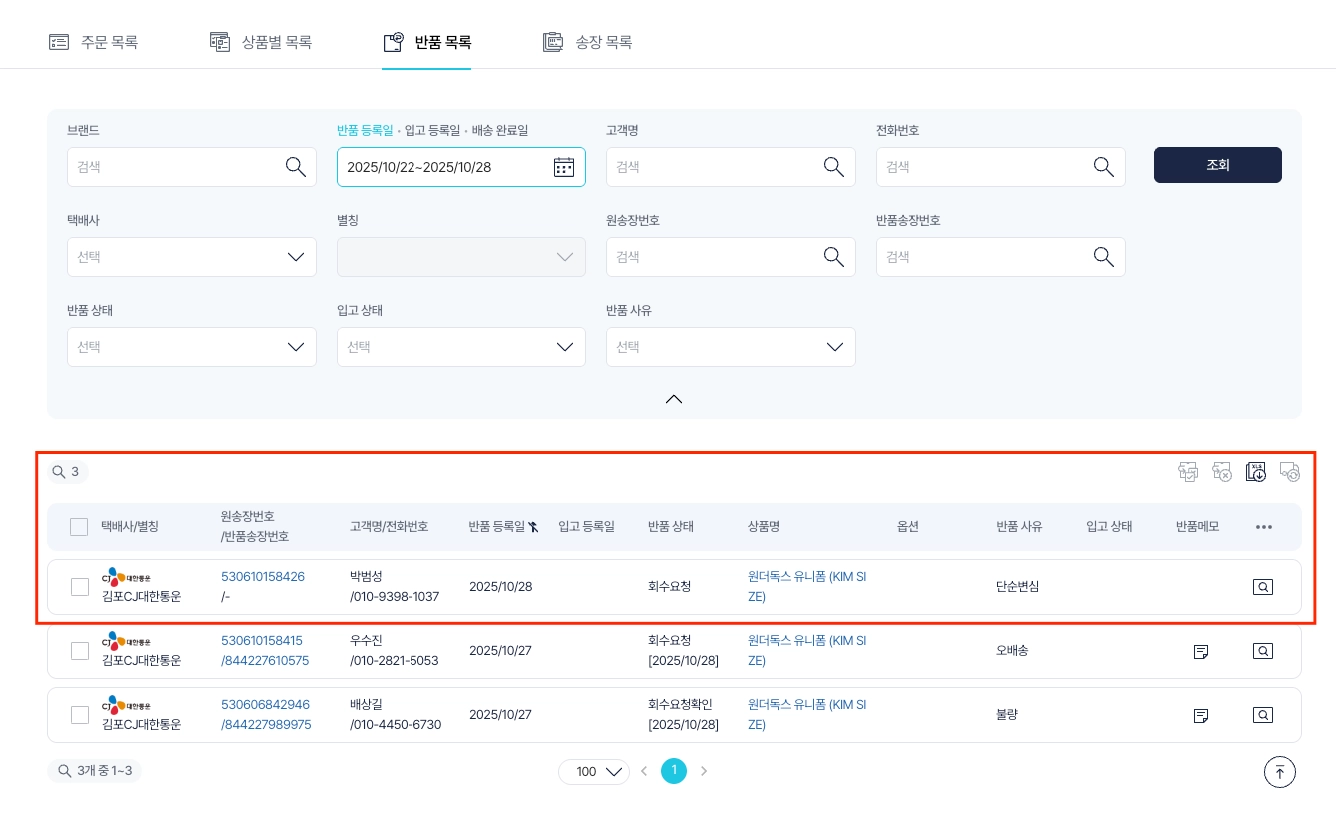The width and height of the screenshot is (1336, 831).
Task: View return details for 박범성 row
Action: pos(1263,587)
